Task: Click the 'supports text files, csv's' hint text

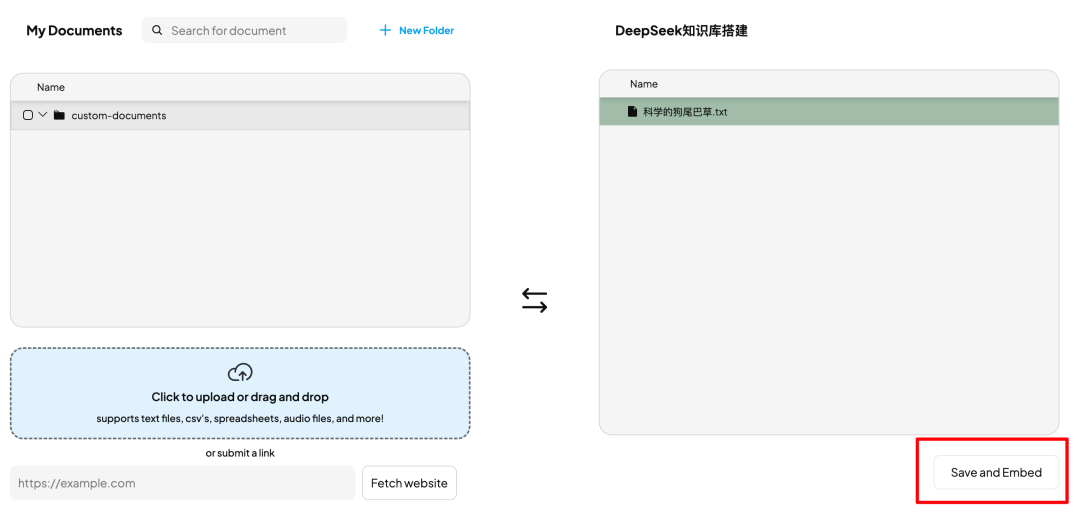Action: [x=240, y=419]
